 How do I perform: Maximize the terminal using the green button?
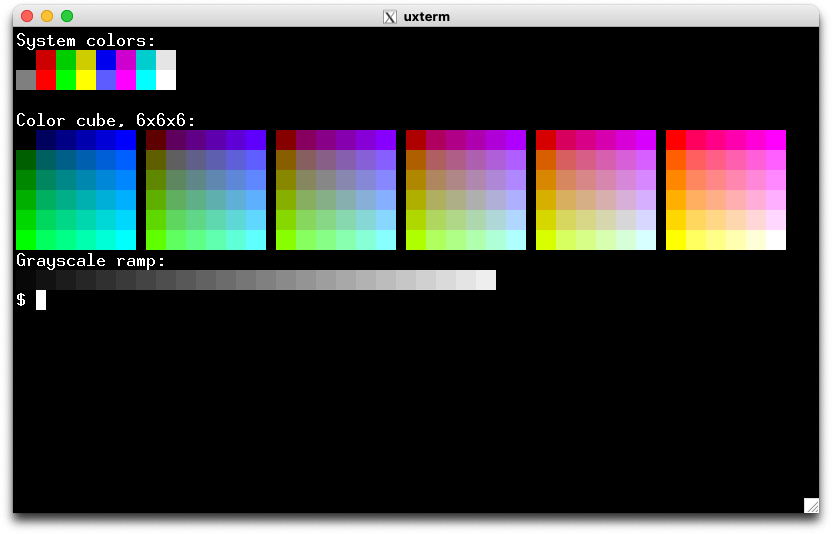click(x=67, y=16)
